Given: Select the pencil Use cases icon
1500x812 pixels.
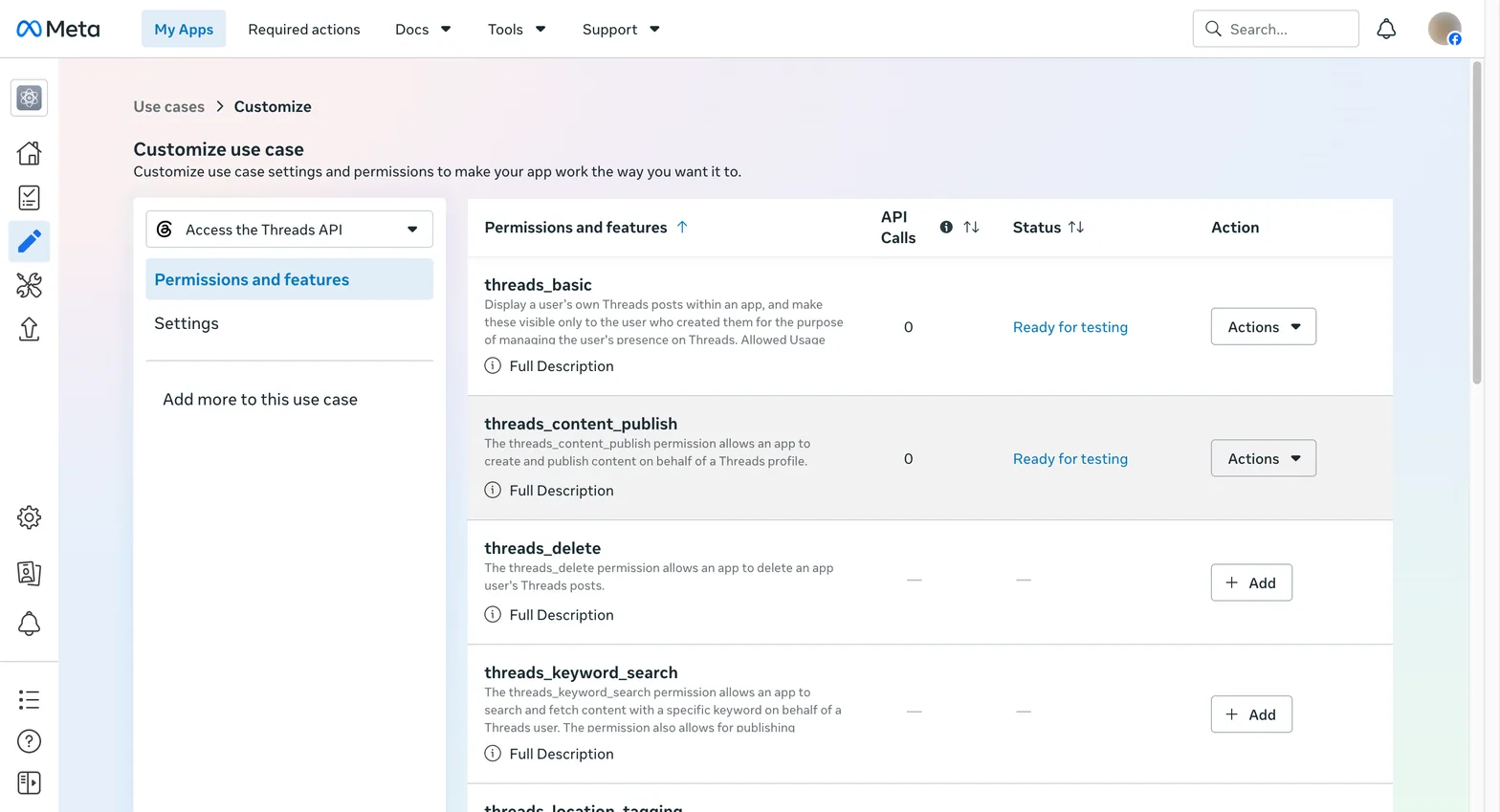Looking at the screenshot, I should point(29,241).
